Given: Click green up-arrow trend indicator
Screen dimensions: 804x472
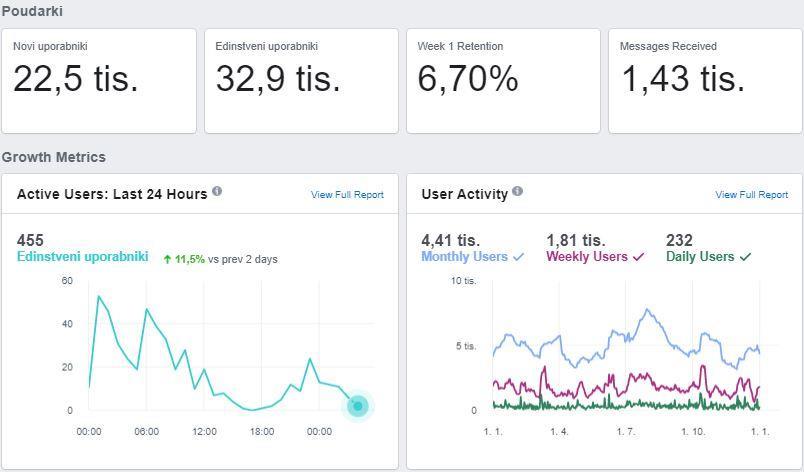Looking at the screenshot, I should [167, 259].
